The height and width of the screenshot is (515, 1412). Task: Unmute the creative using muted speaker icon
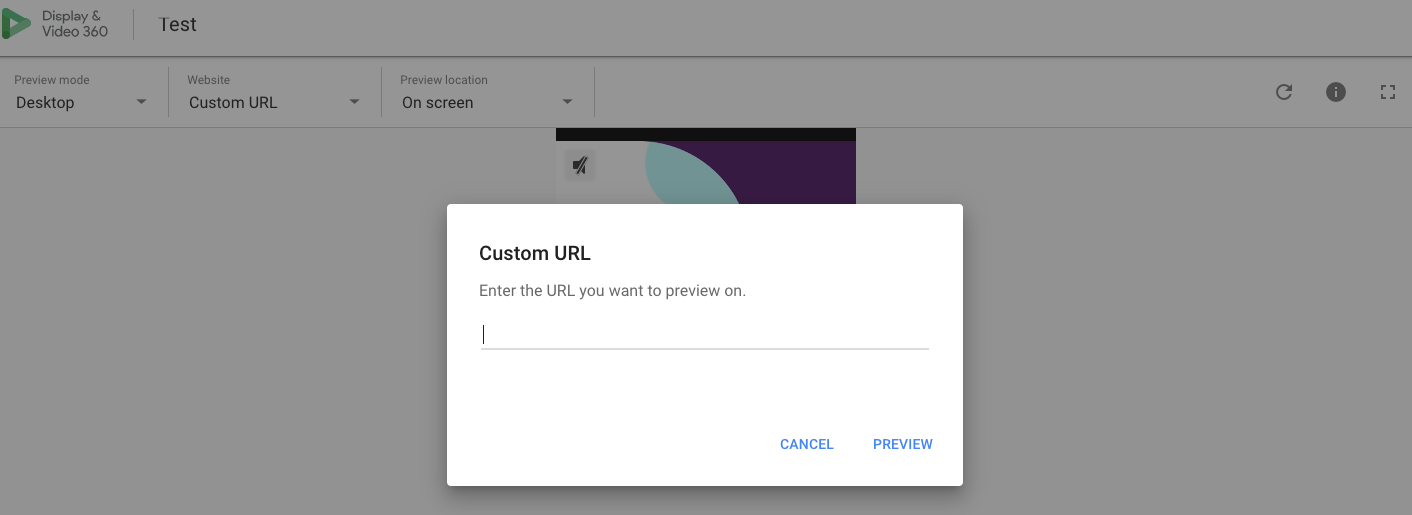(580, 165)
